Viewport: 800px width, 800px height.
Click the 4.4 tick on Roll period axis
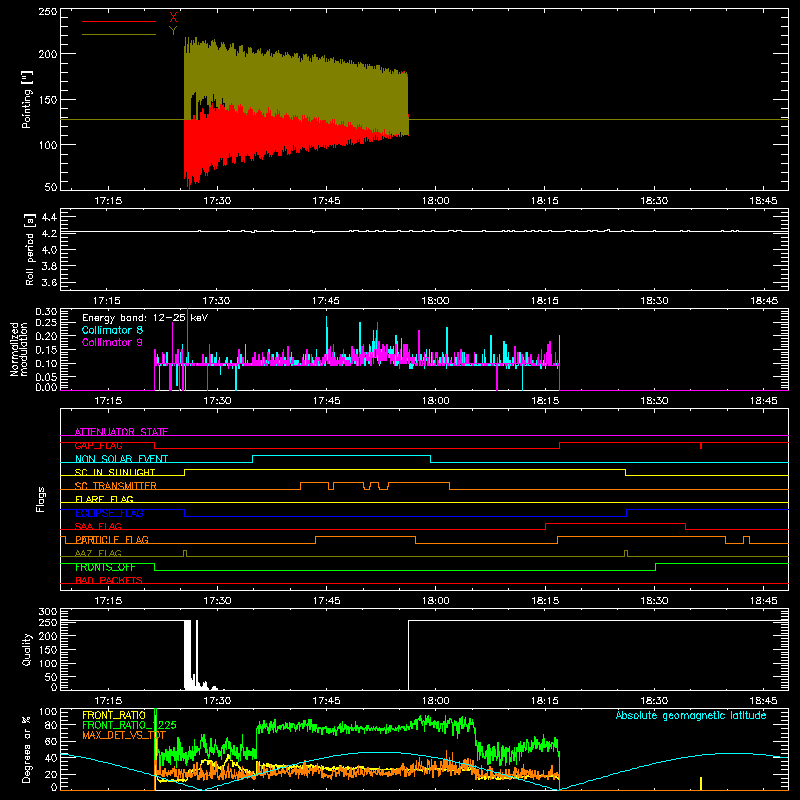(48, 217)
